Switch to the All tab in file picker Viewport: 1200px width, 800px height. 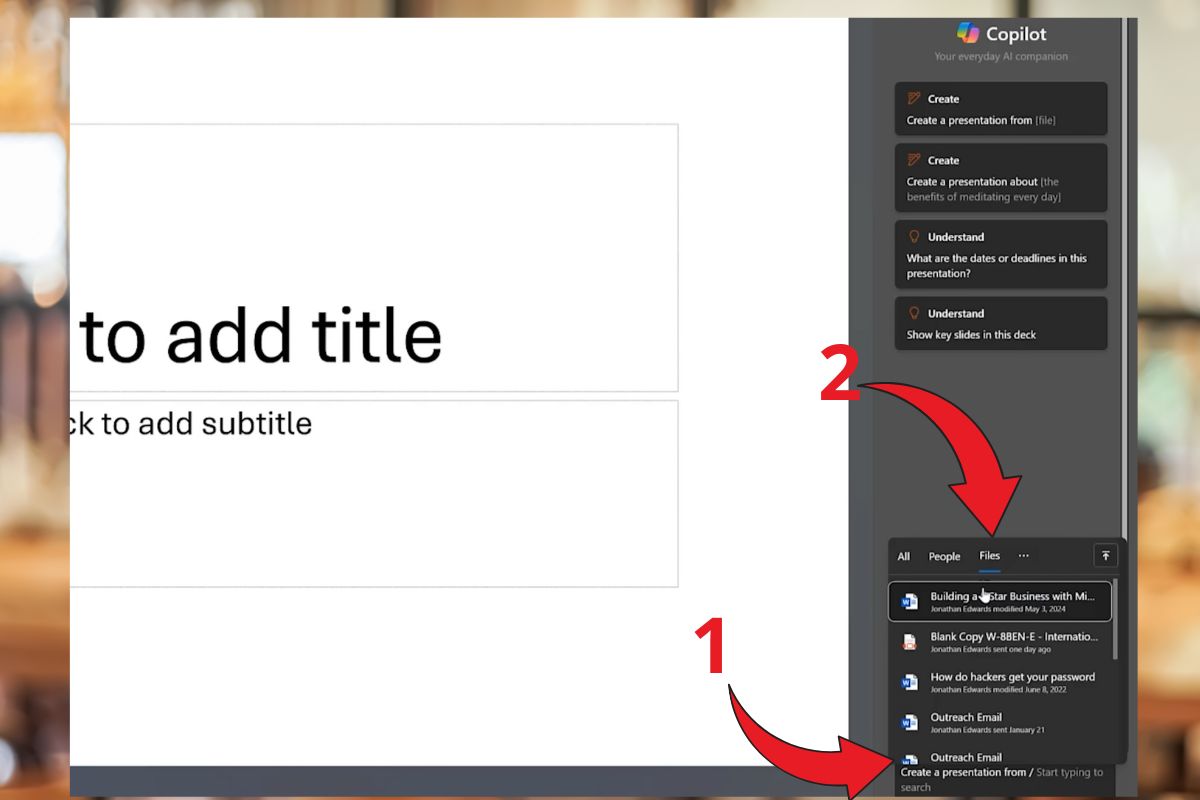point(904,557)
